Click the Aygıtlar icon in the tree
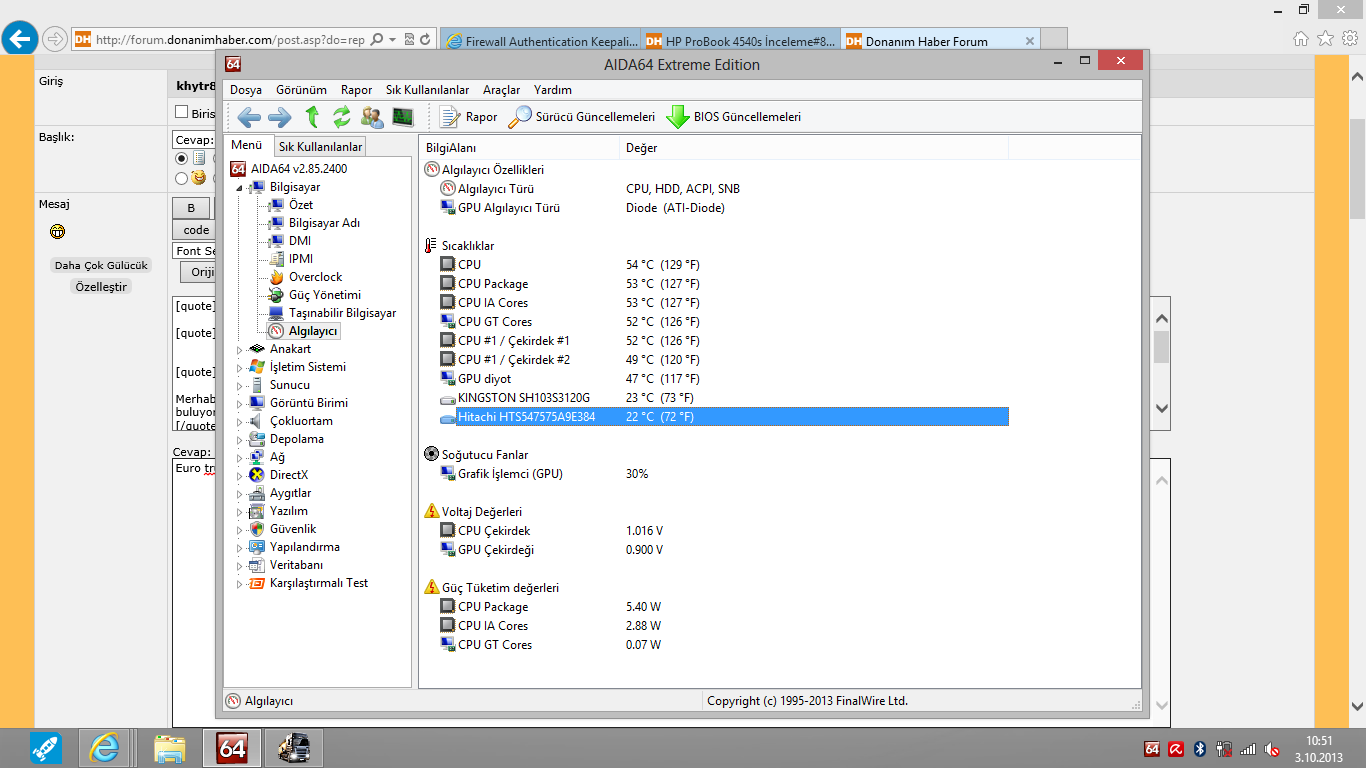 (x=257, y=493)
